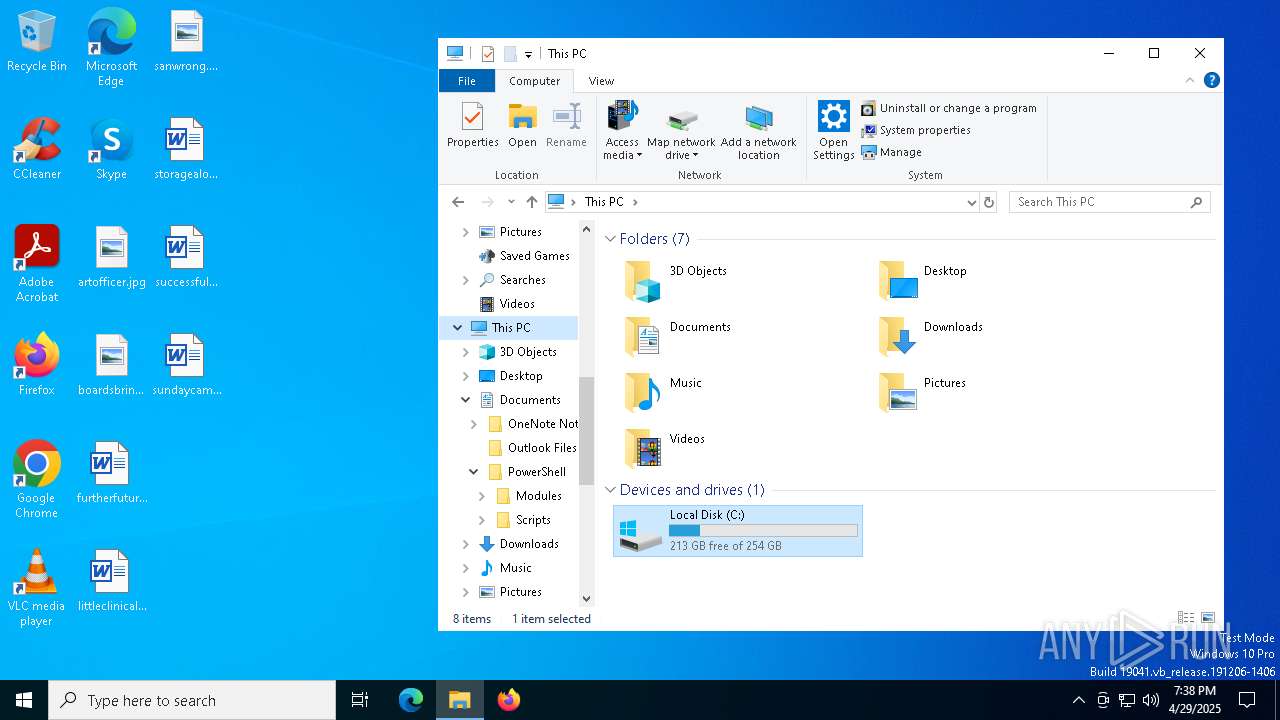Refresh the This PC view
The width and height of the screenshot is (1280, 720).
[x=989, y=202]
